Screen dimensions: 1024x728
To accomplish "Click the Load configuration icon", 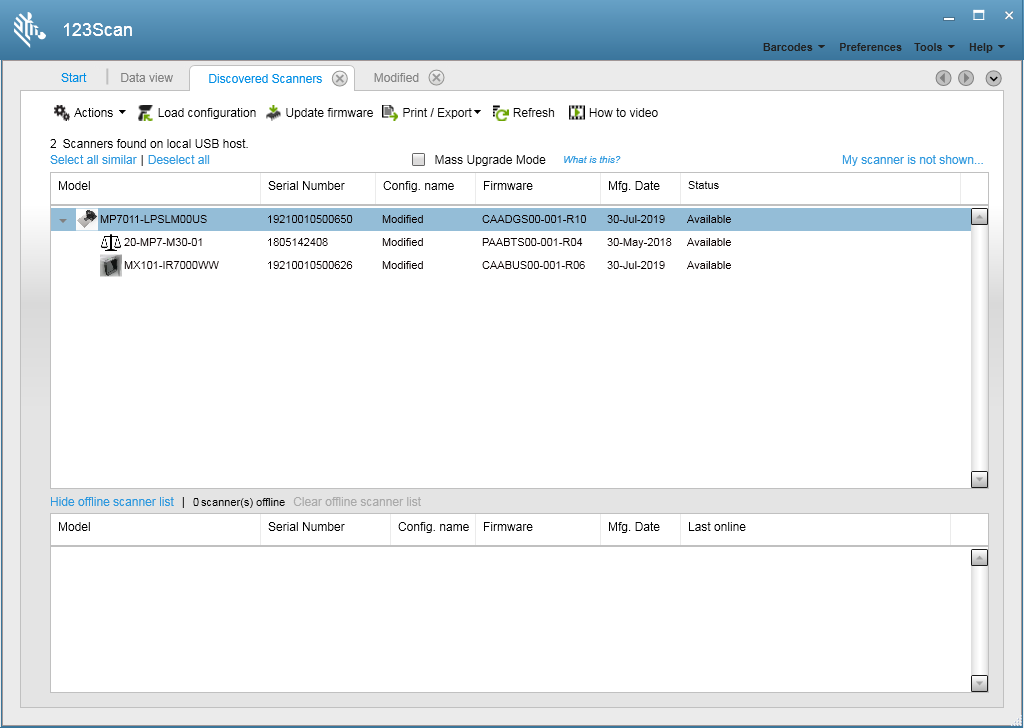I will pyautogui.click(x=146, y=113).
